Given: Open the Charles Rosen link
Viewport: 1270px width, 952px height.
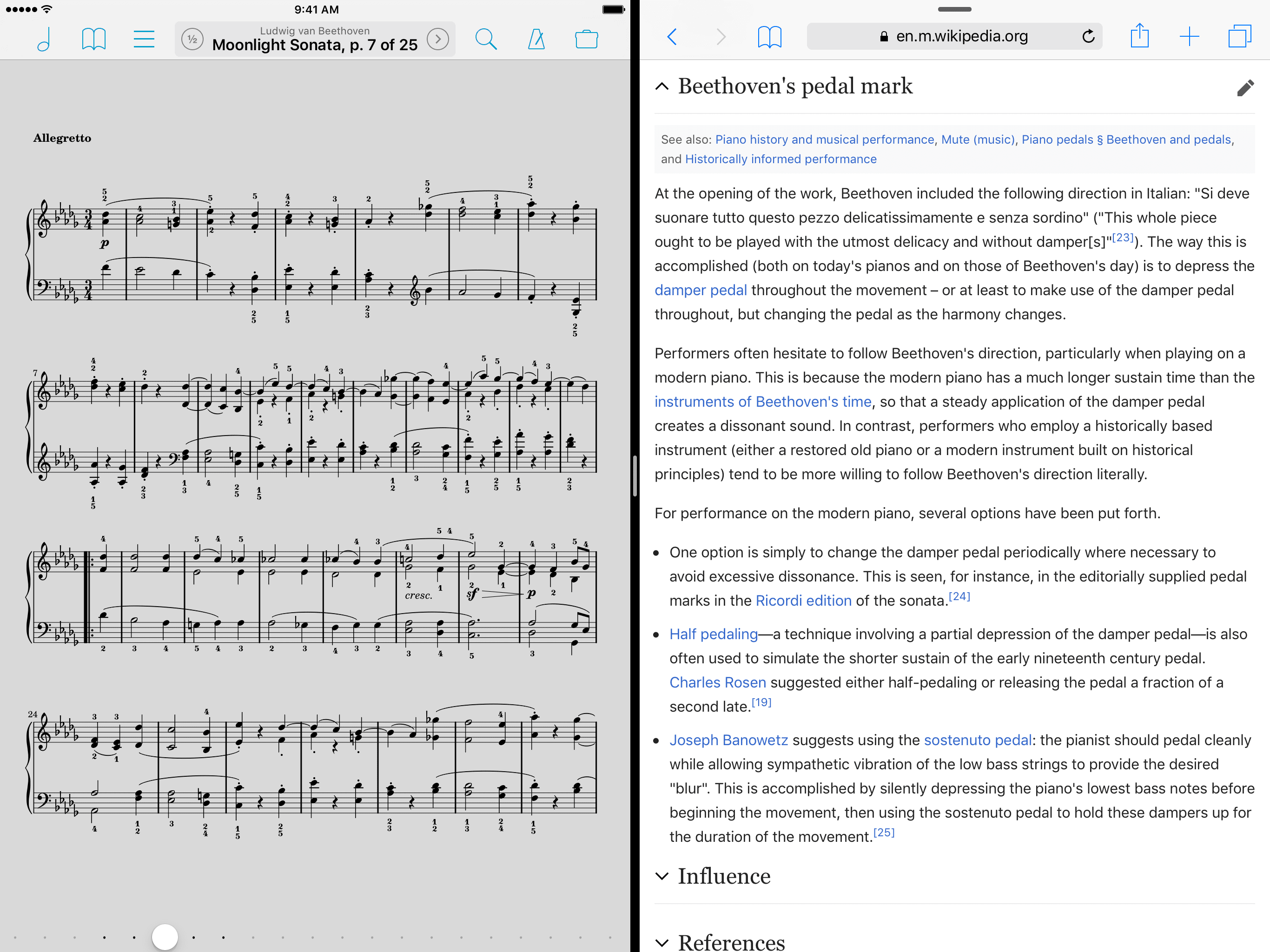Looking at the screenshot, I should tap(718, 682).
